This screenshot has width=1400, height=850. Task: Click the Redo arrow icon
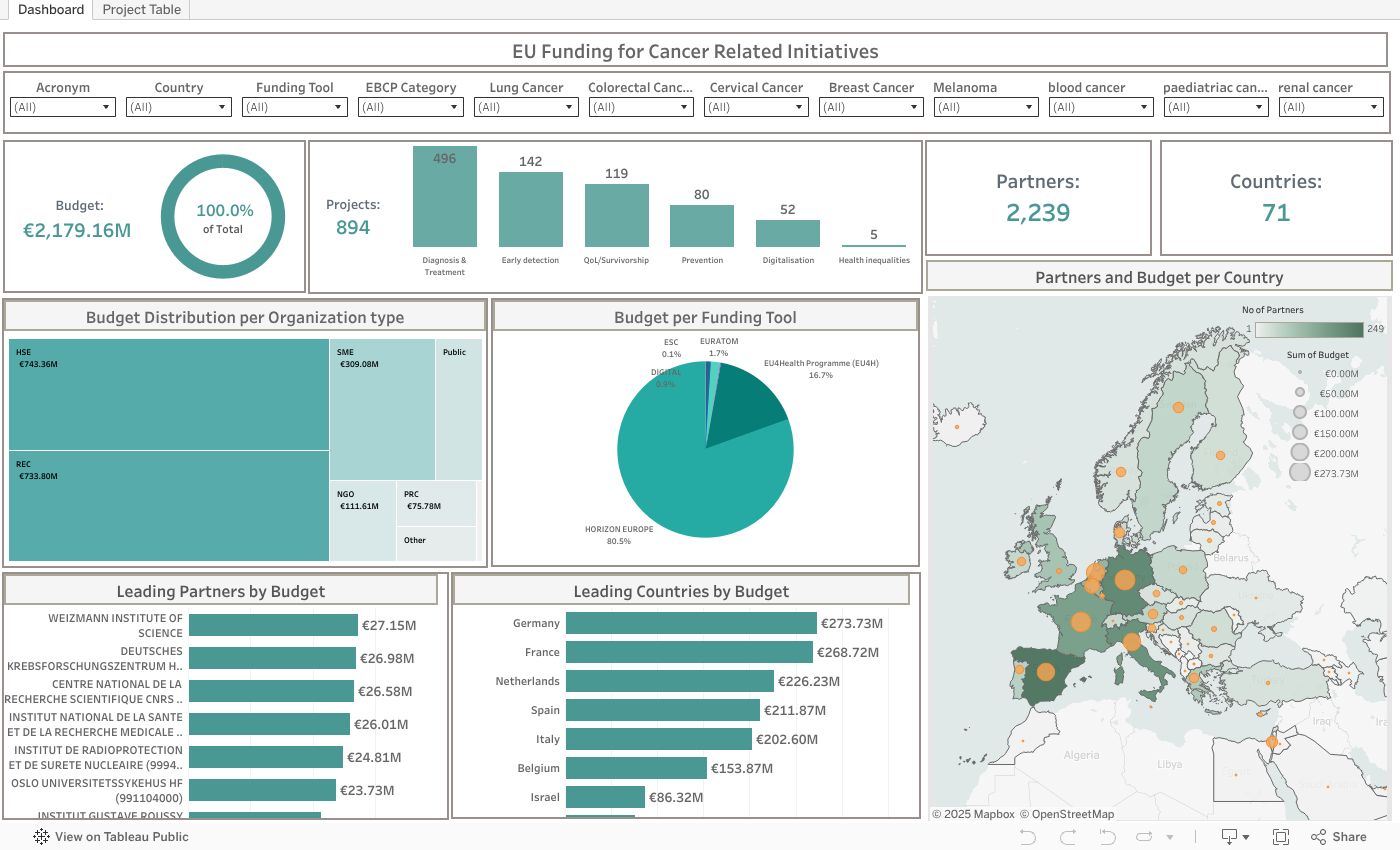(x=1068, y=837)
